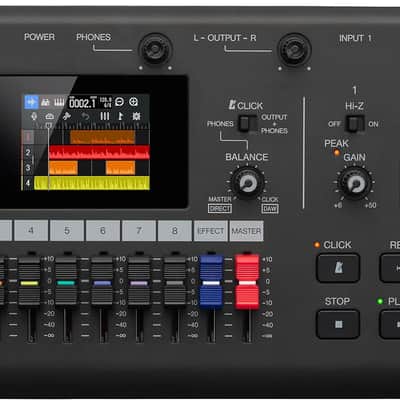Tap the zoom in plus icon on LCD
The height and width of the screenshot is (400, 400).
(133, 102)
